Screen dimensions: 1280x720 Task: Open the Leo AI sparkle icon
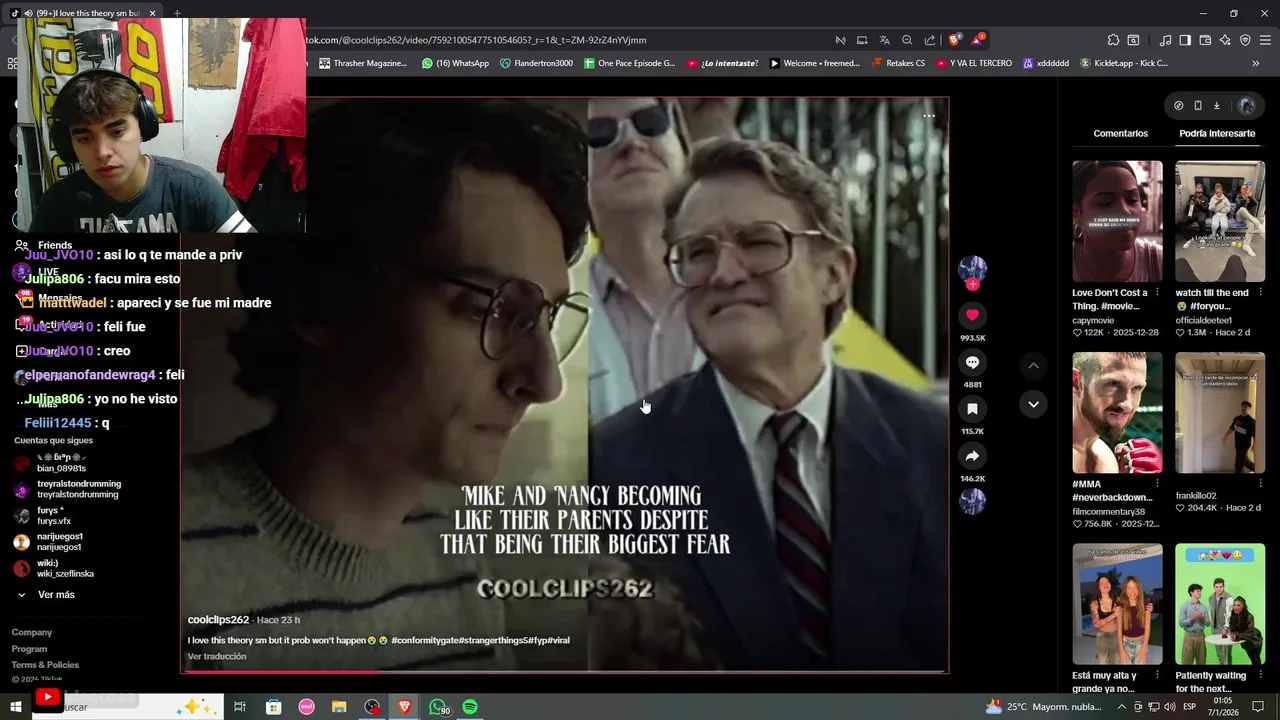pos(1225,40)
